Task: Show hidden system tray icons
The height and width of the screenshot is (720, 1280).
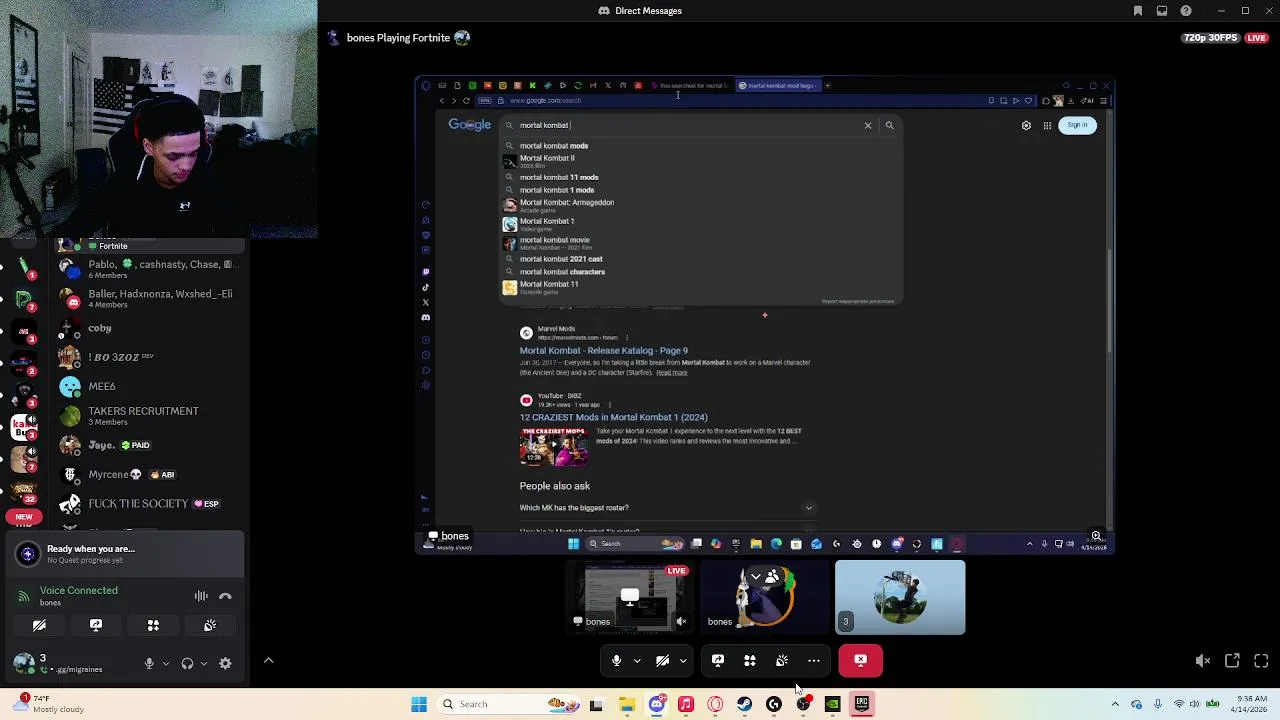Action: point(1115,704)
